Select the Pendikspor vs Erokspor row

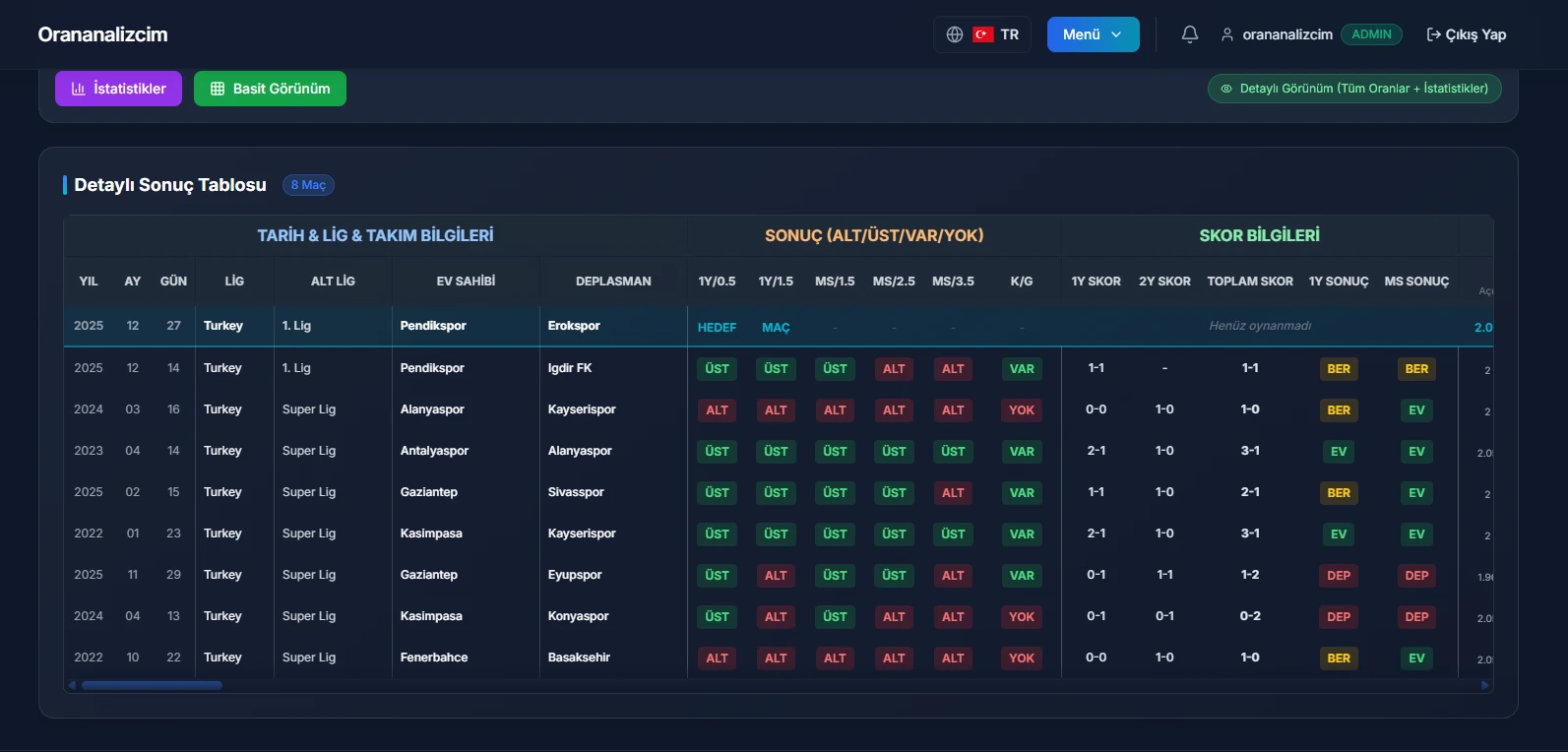click(x=779, y=326)
